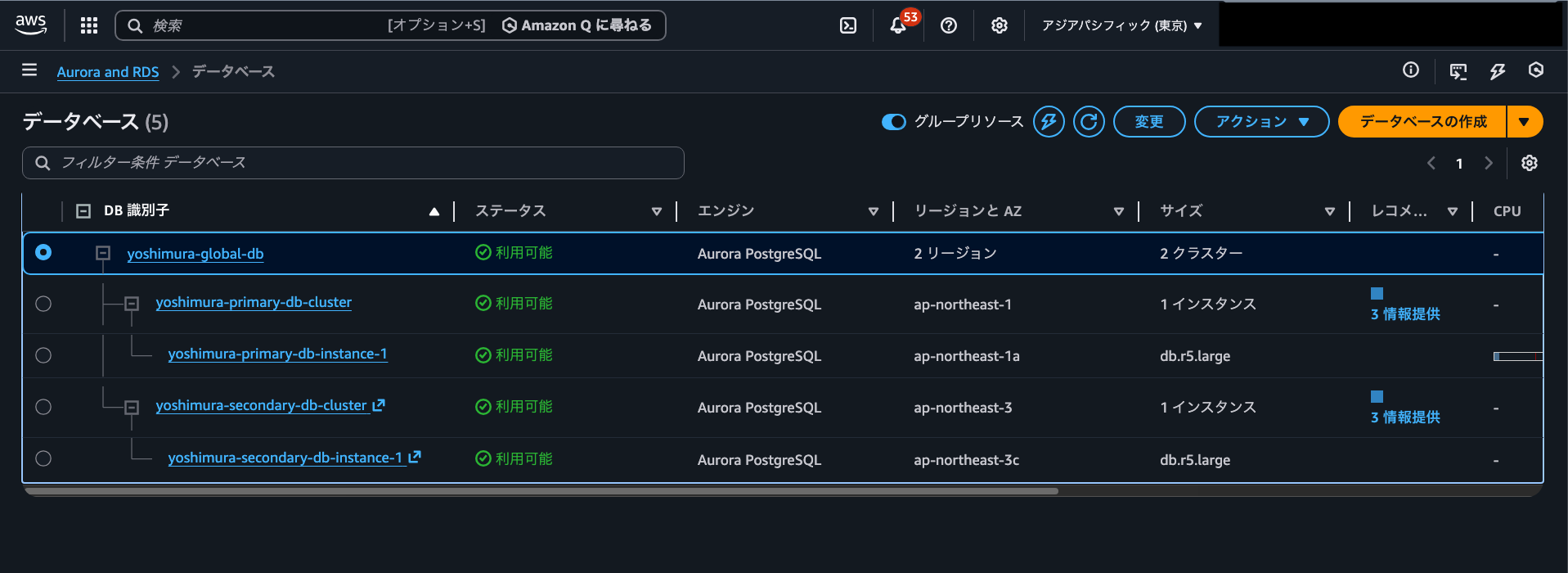Select yoshimura-secondary-db-instance-1 radio button
The image size is (1568, 573).
pos(43,458)
